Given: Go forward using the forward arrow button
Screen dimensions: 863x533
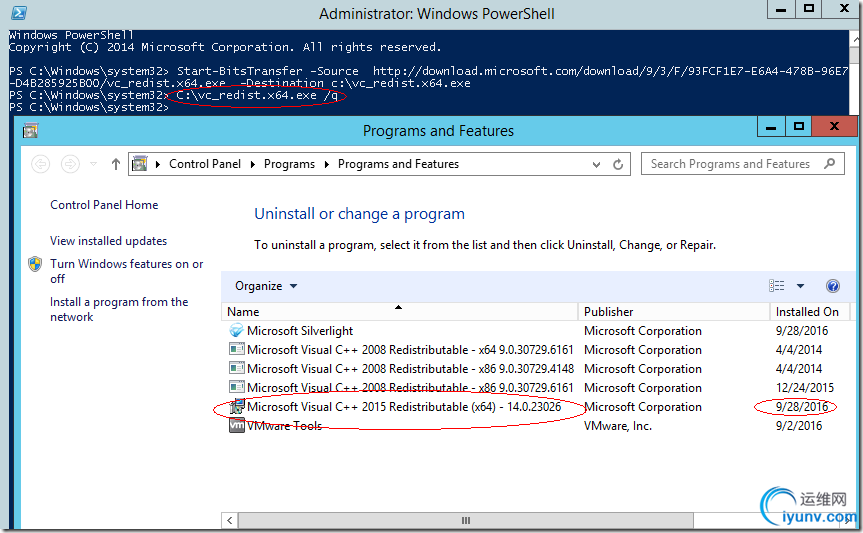Looking at the screenshot, I should (x=70, y=164).
